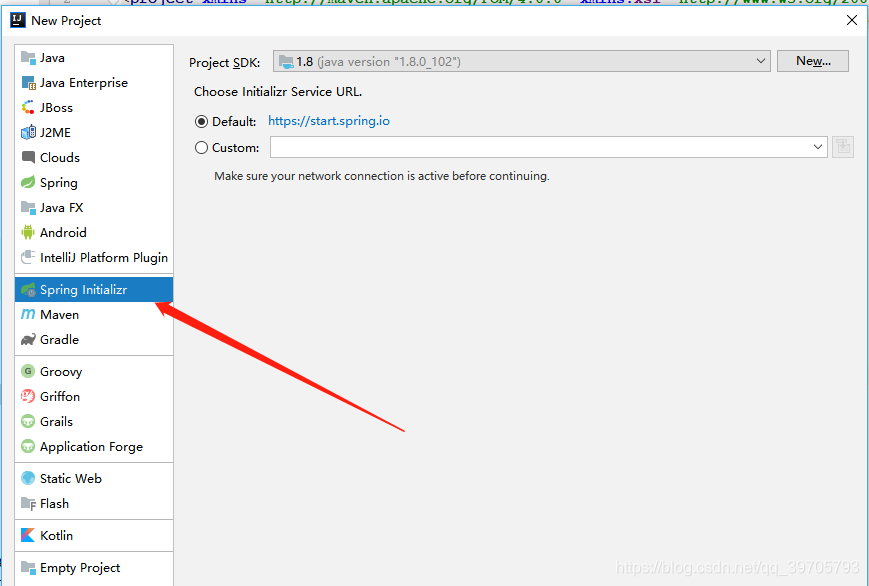The image size is (869, 586).
Task: Pick the Java FX folder icon
Action: pyautogui.click(x=28, y=207)
